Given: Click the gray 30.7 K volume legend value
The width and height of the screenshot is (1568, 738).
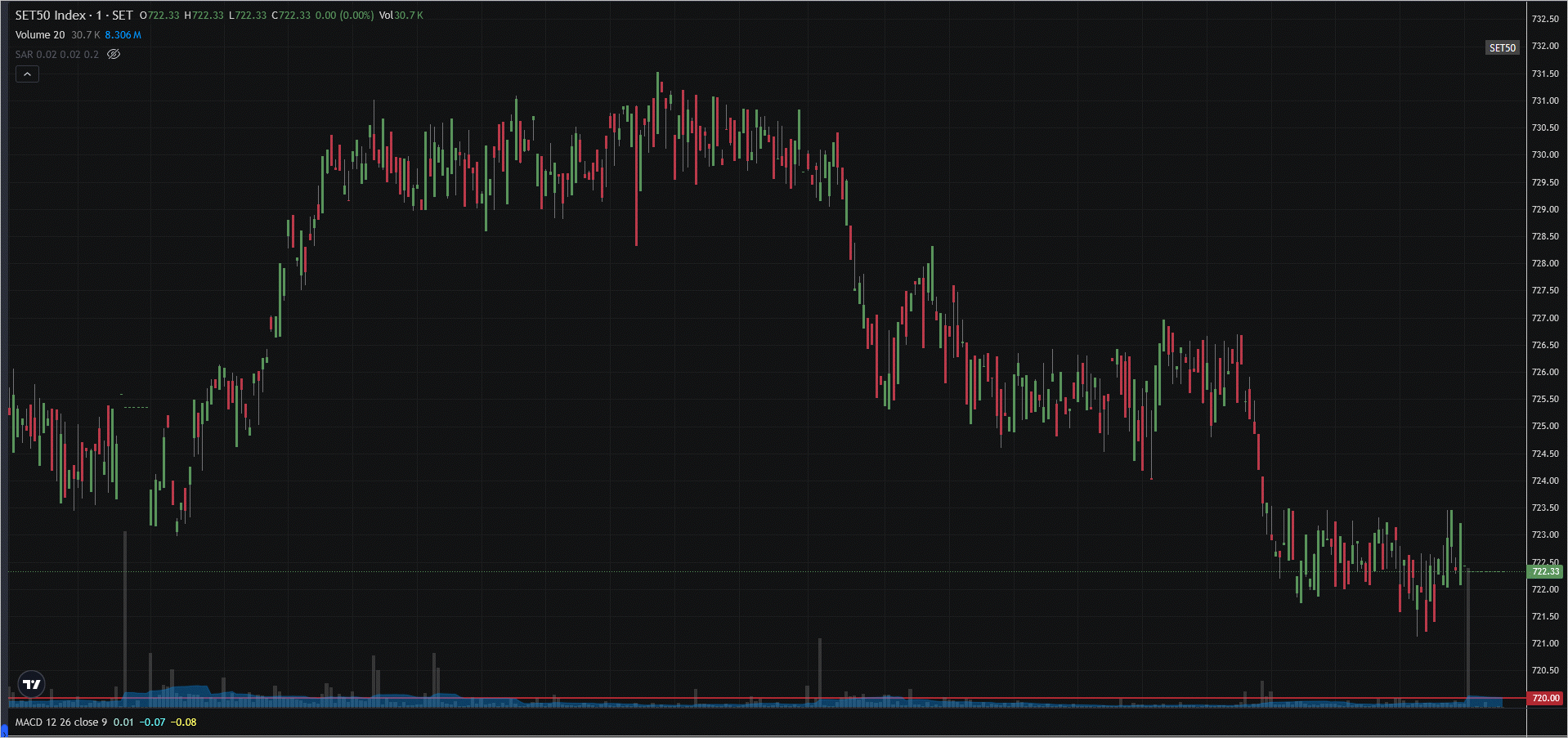Looking at the screenshot, I should tap(85, 35).
